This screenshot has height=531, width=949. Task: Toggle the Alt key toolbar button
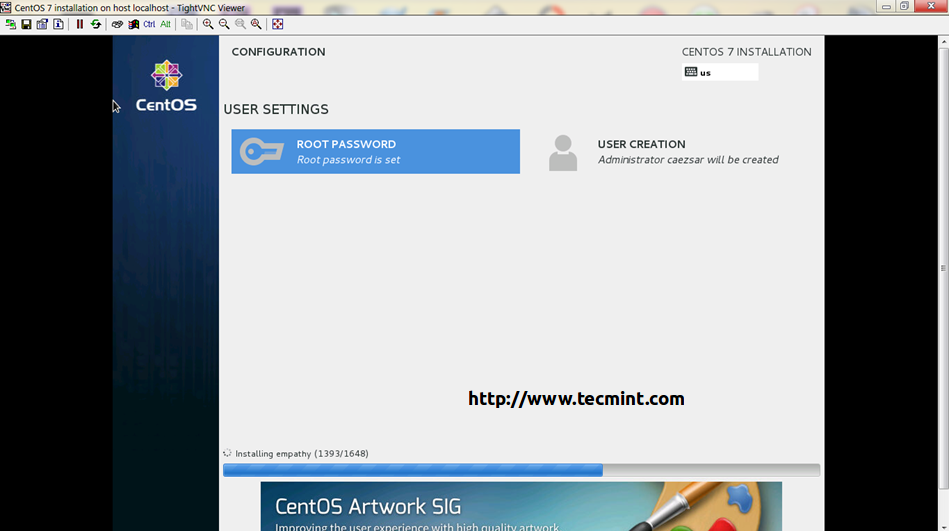(165, 24)
